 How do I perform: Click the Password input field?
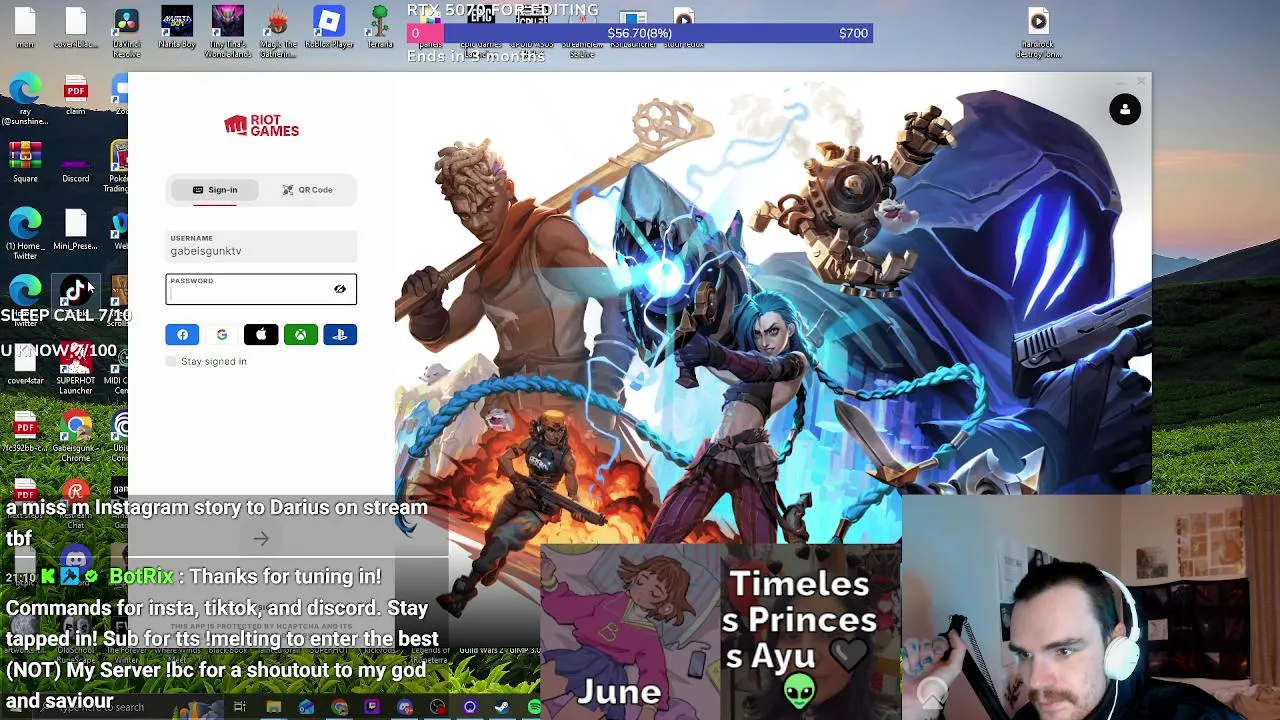tap(261, 289)
